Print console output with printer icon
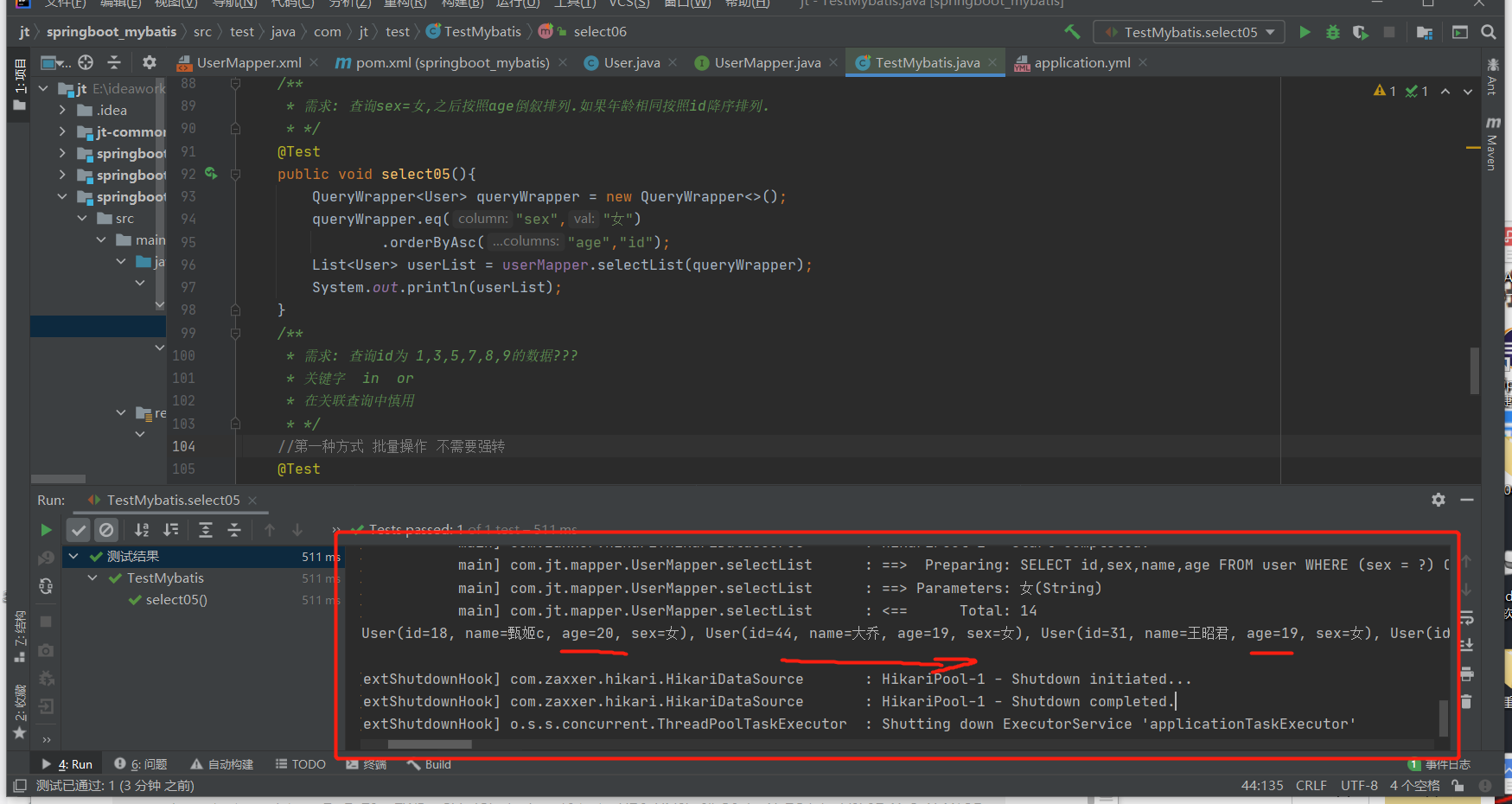Screen dimensions: 1512x804 1466,673
